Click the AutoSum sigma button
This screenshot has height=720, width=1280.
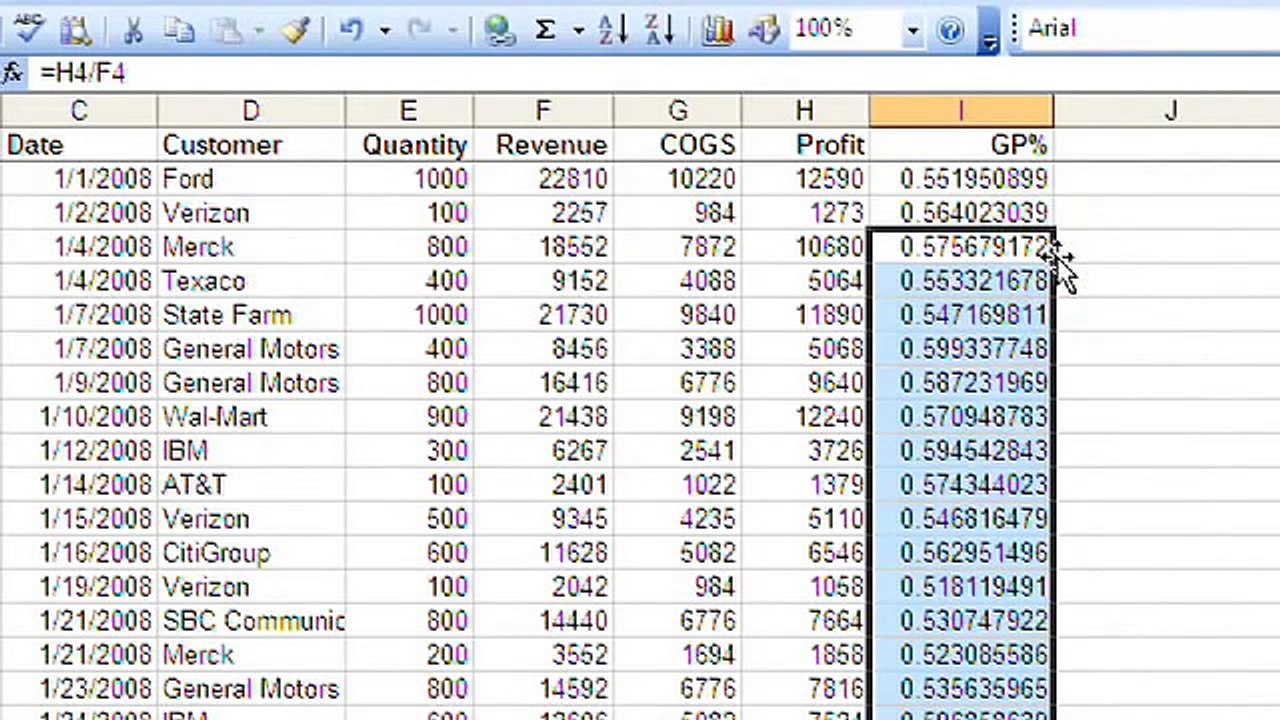click(x=545, y=30)
